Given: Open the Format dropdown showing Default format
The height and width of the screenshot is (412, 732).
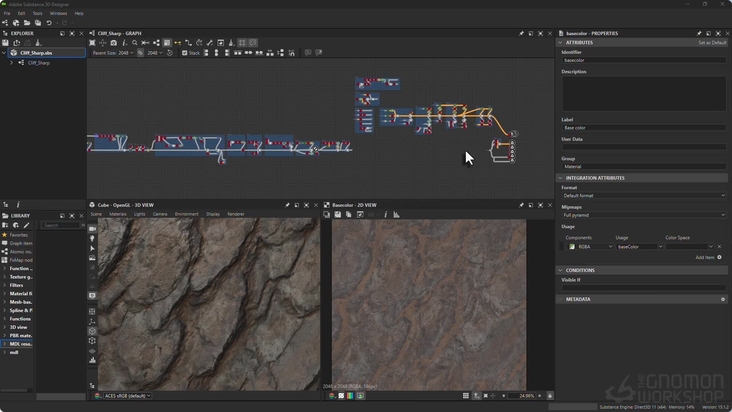Looking at the screenshot, I should click(x=644, y=196).
